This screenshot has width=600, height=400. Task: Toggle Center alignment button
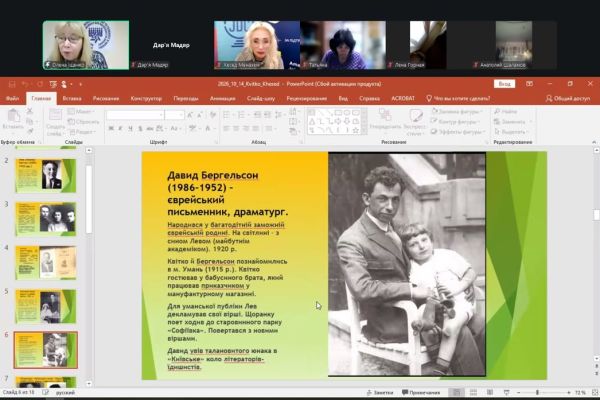[x=236, y=129]
